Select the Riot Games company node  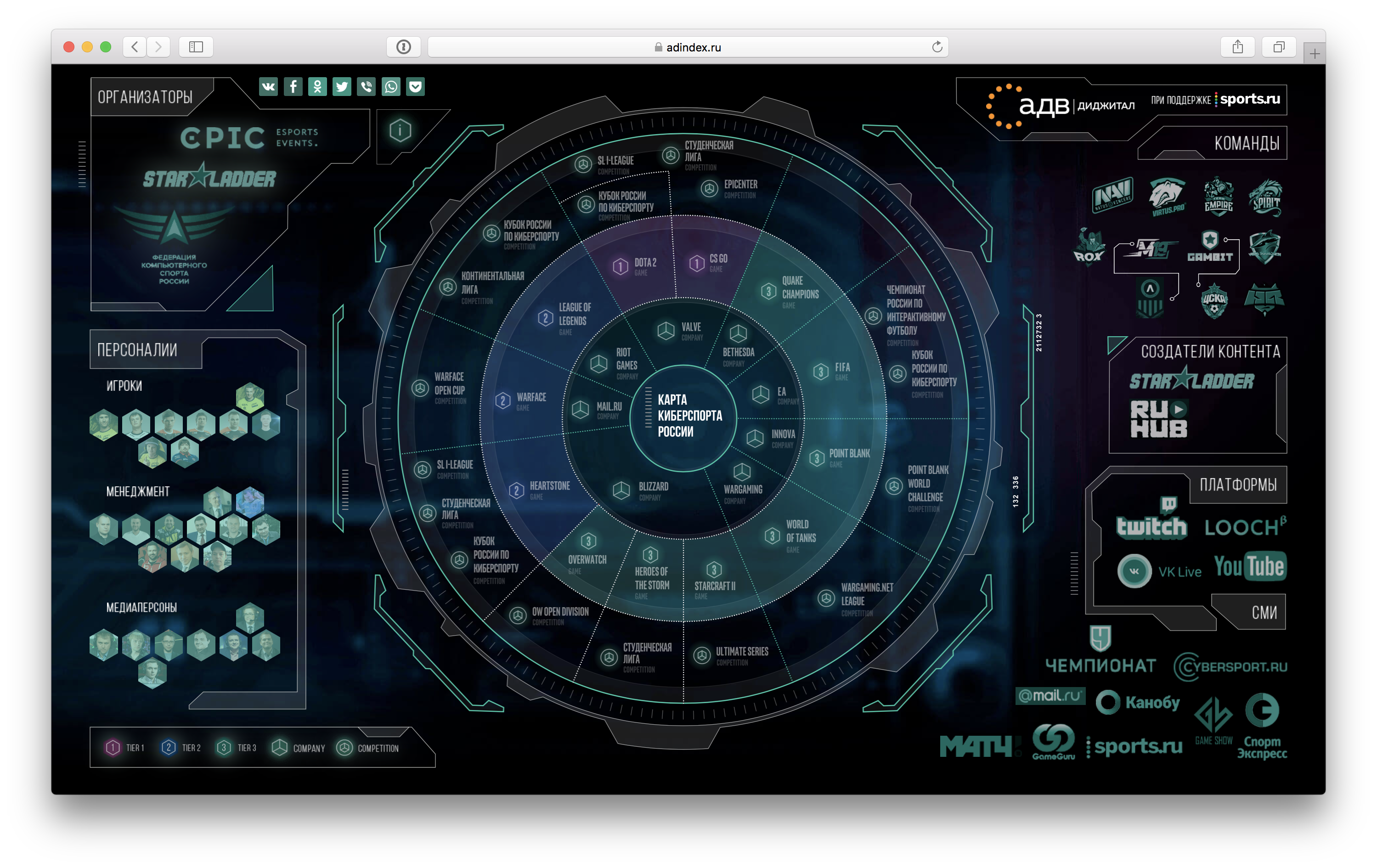click(x=614, y=364)
